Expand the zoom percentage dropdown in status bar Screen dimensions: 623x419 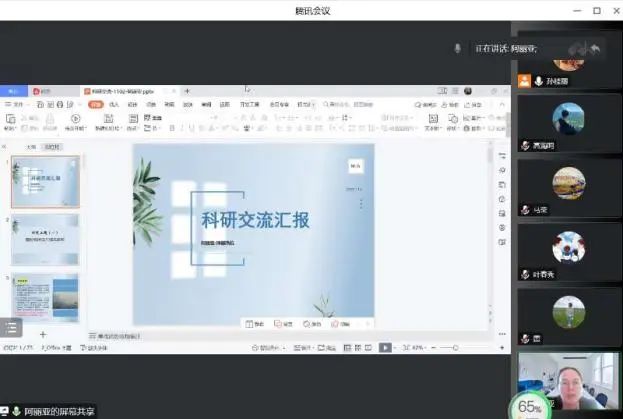click(x=419, y=348)
